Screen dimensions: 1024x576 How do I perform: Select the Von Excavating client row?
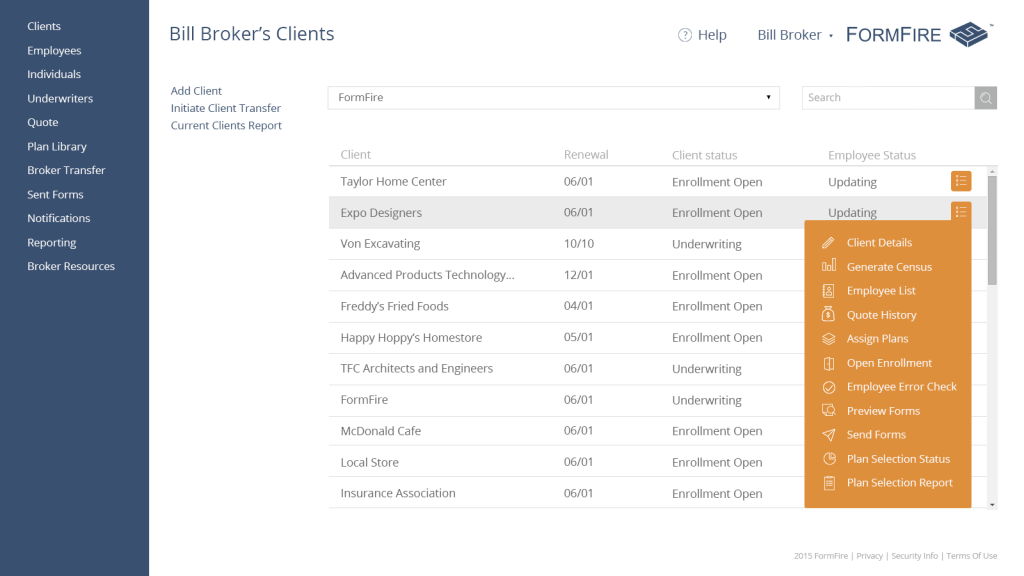coord(566,244)
